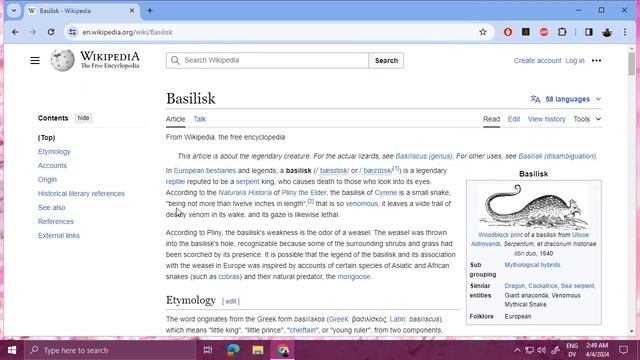Click the Log in link
Viewport: 640px width, 360px height.
point(575,60)
